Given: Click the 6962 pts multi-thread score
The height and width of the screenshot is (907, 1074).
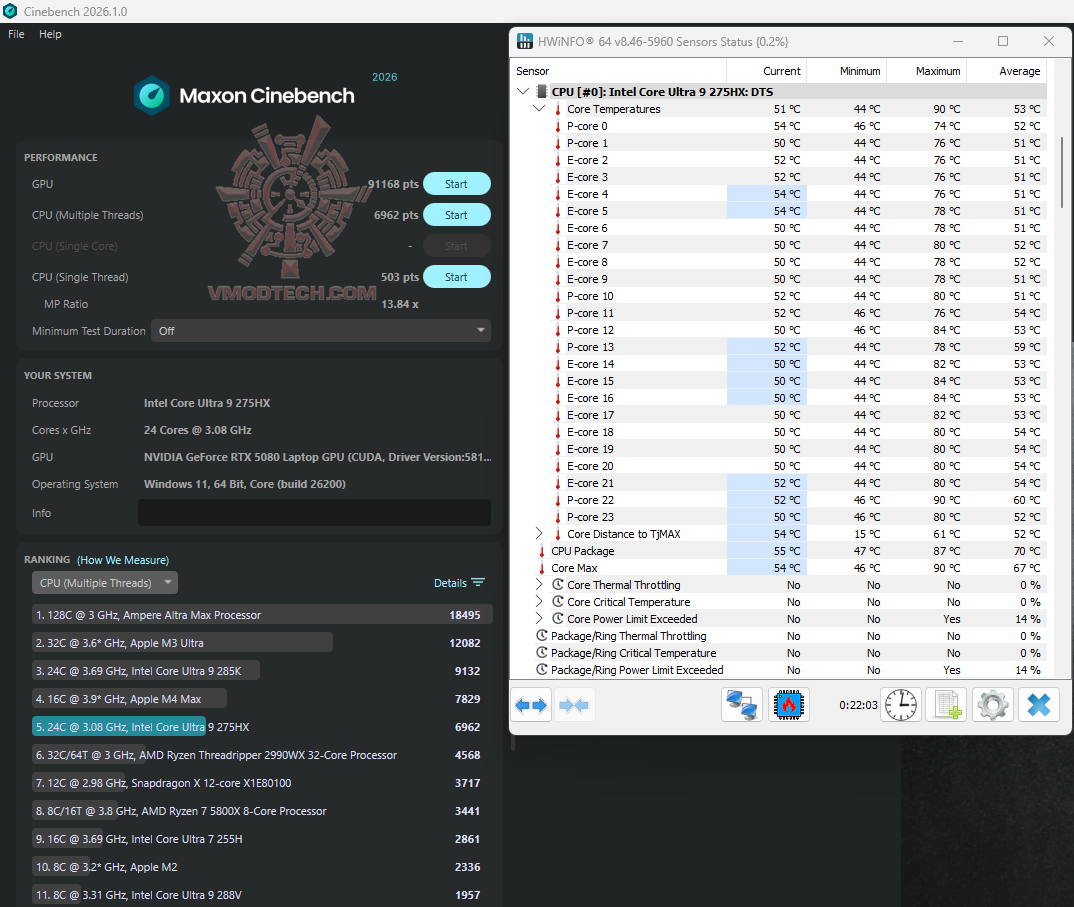Looking at the screenshot, I should [x=396, y=215].
